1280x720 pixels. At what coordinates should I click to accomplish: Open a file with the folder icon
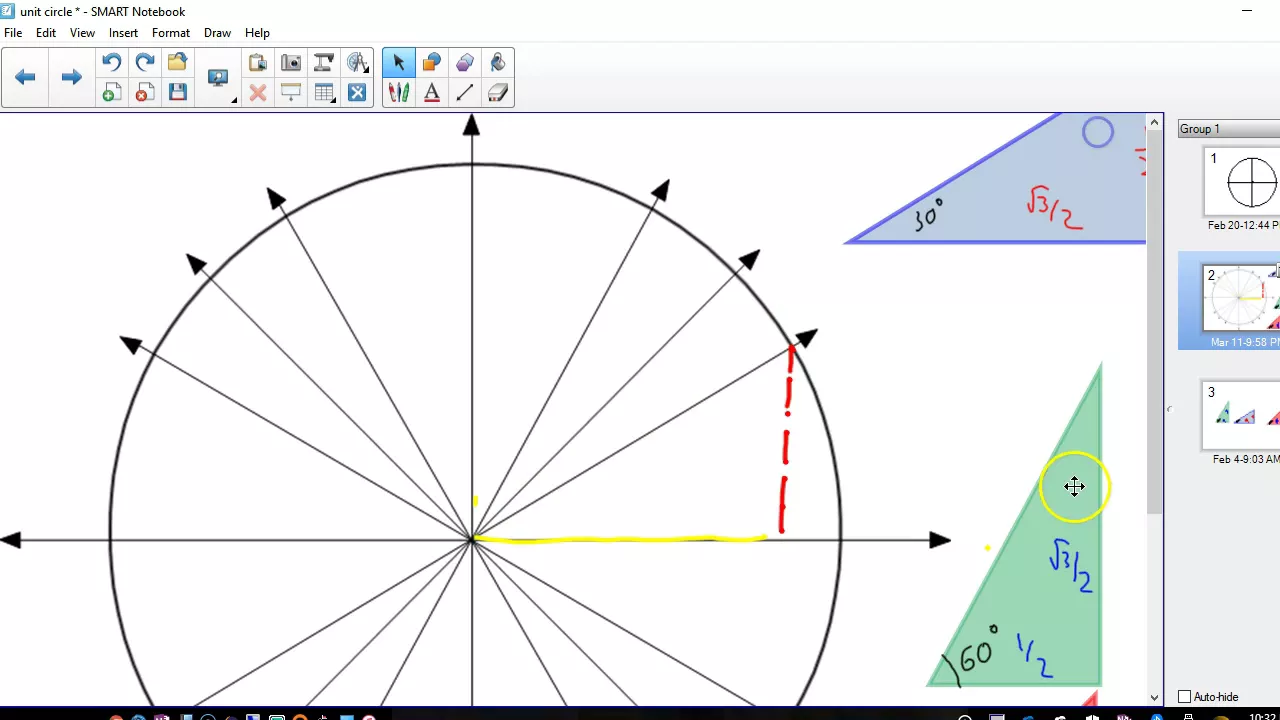pos(177,62)
